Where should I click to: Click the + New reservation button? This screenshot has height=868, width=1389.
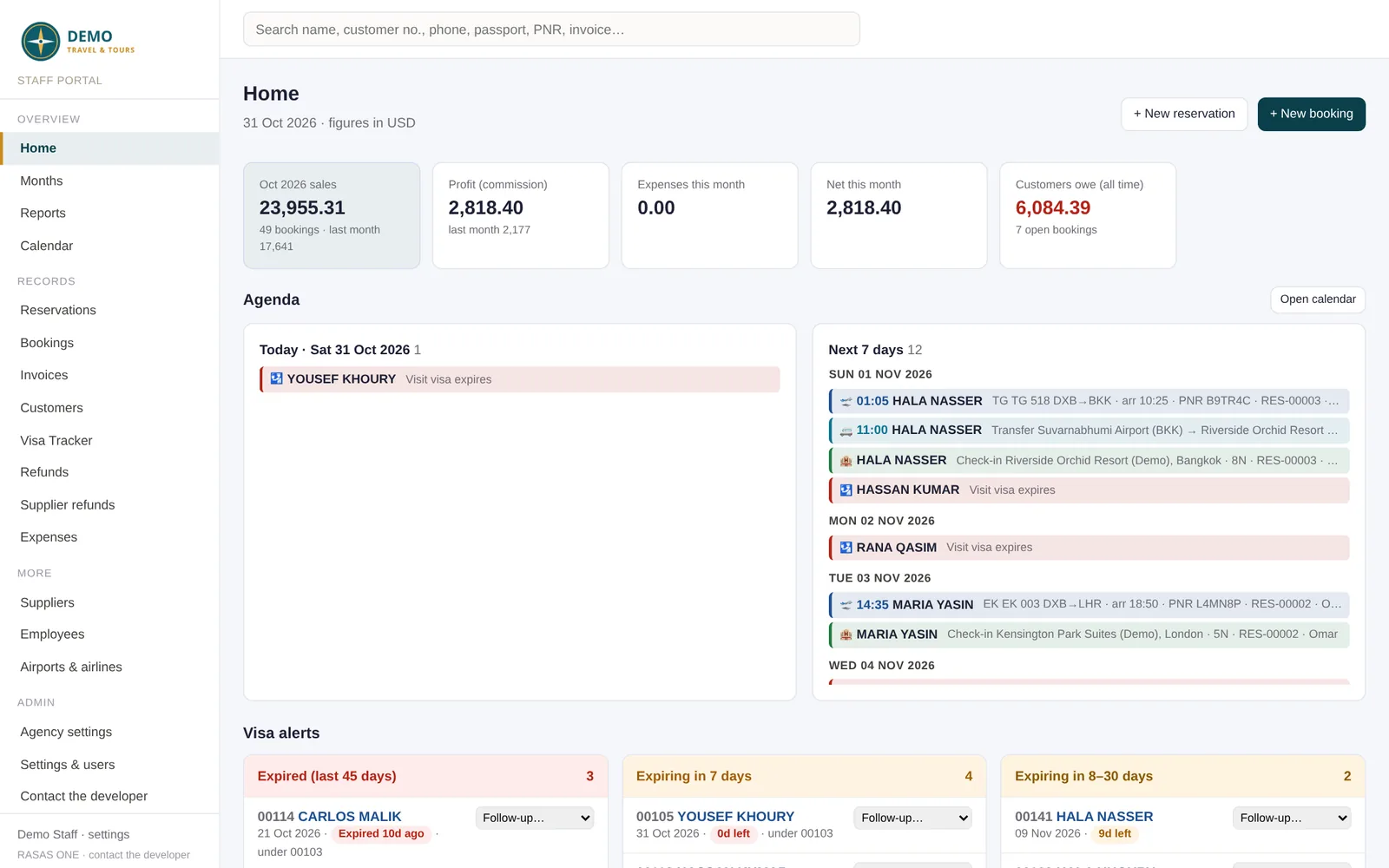point(1184,114)
